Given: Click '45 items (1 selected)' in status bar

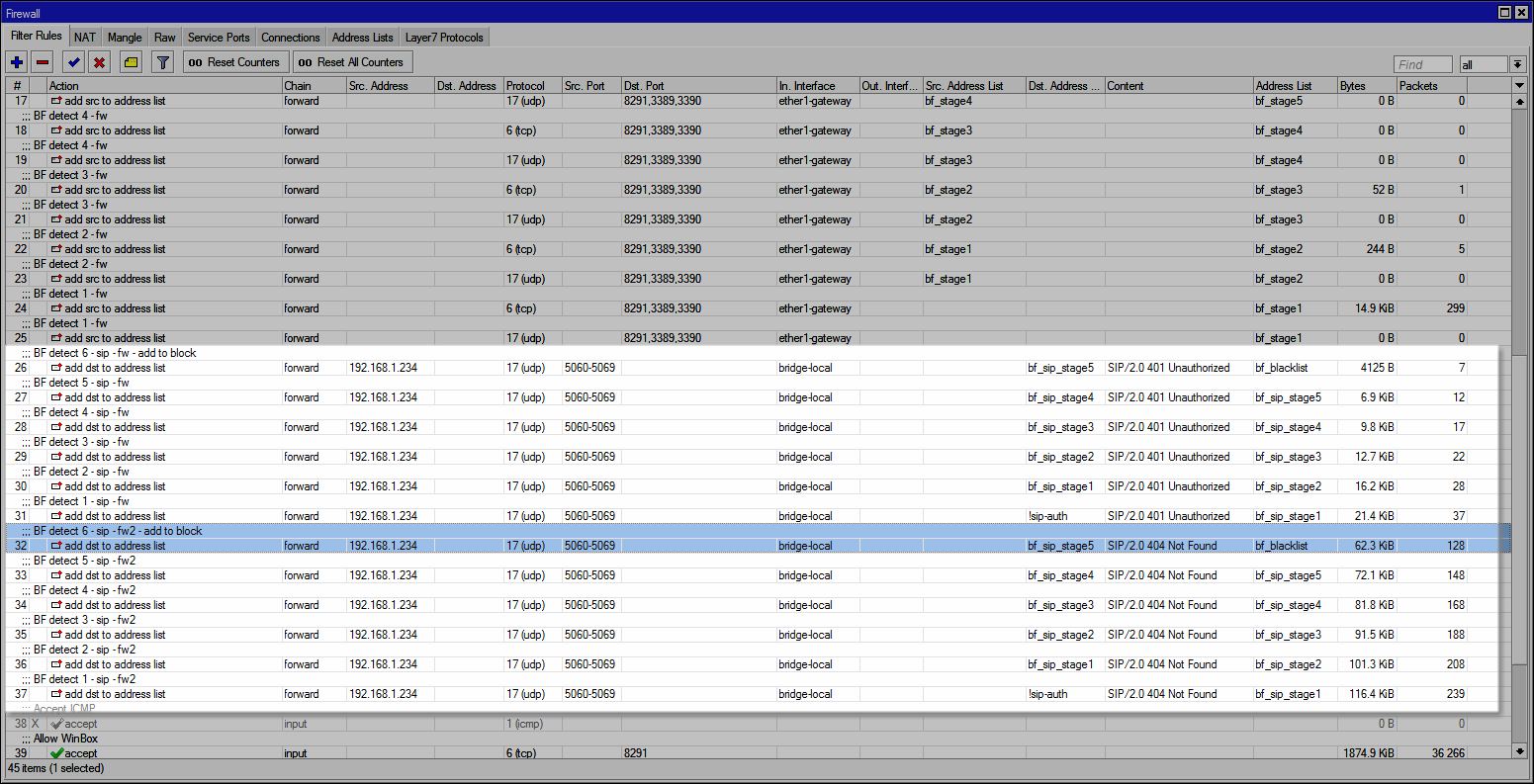Looking at the screenshot, I should 56,768.
